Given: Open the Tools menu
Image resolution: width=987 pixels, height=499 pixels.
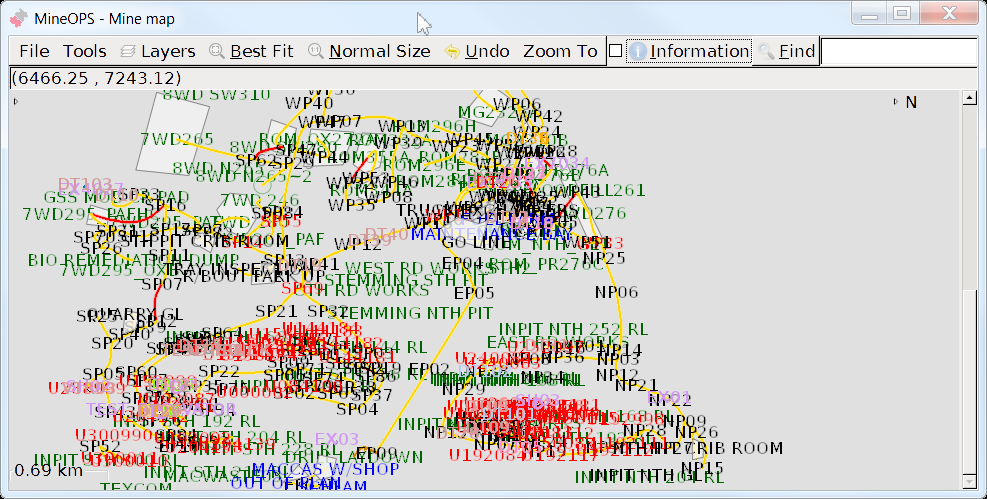Looking at the screenshot, I should 84,51.
